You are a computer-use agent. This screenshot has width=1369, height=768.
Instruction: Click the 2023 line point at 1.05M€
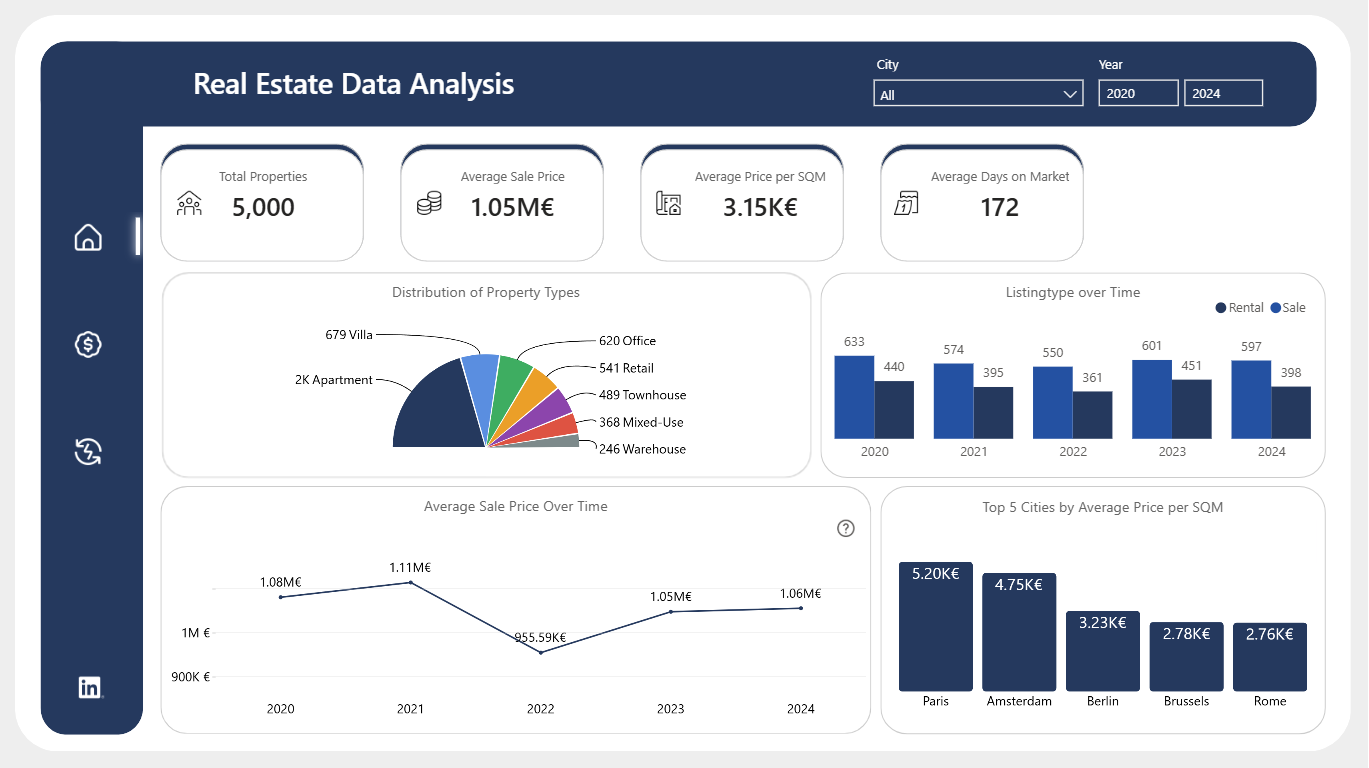[670, 611]
